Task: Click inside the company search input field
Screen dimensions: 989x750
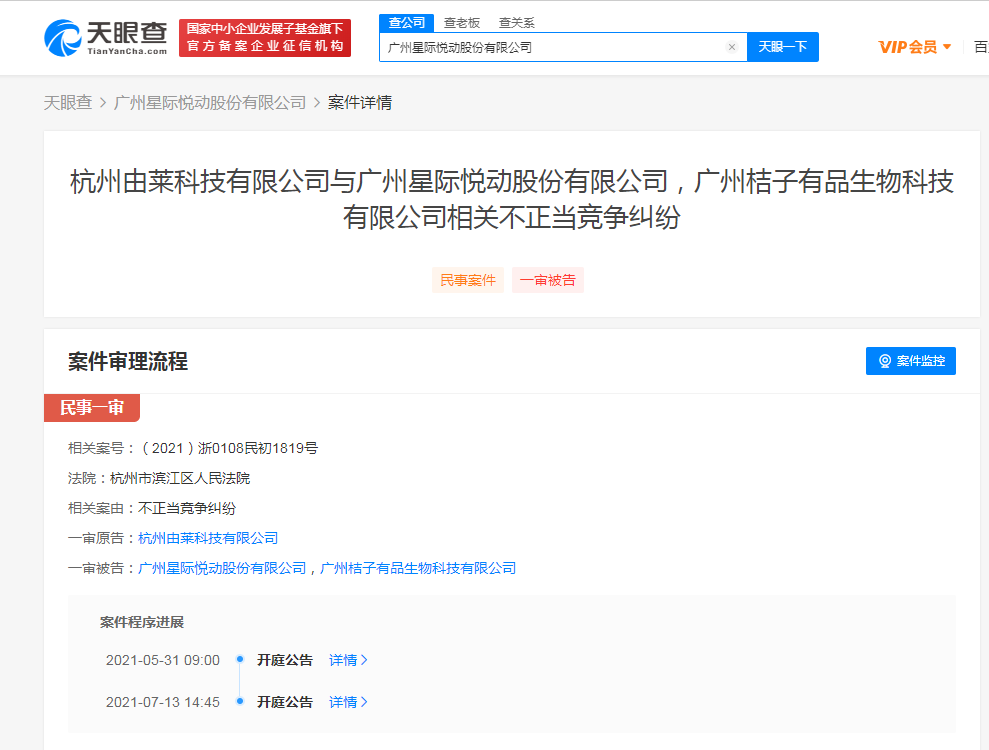Action: click(550, 46)
